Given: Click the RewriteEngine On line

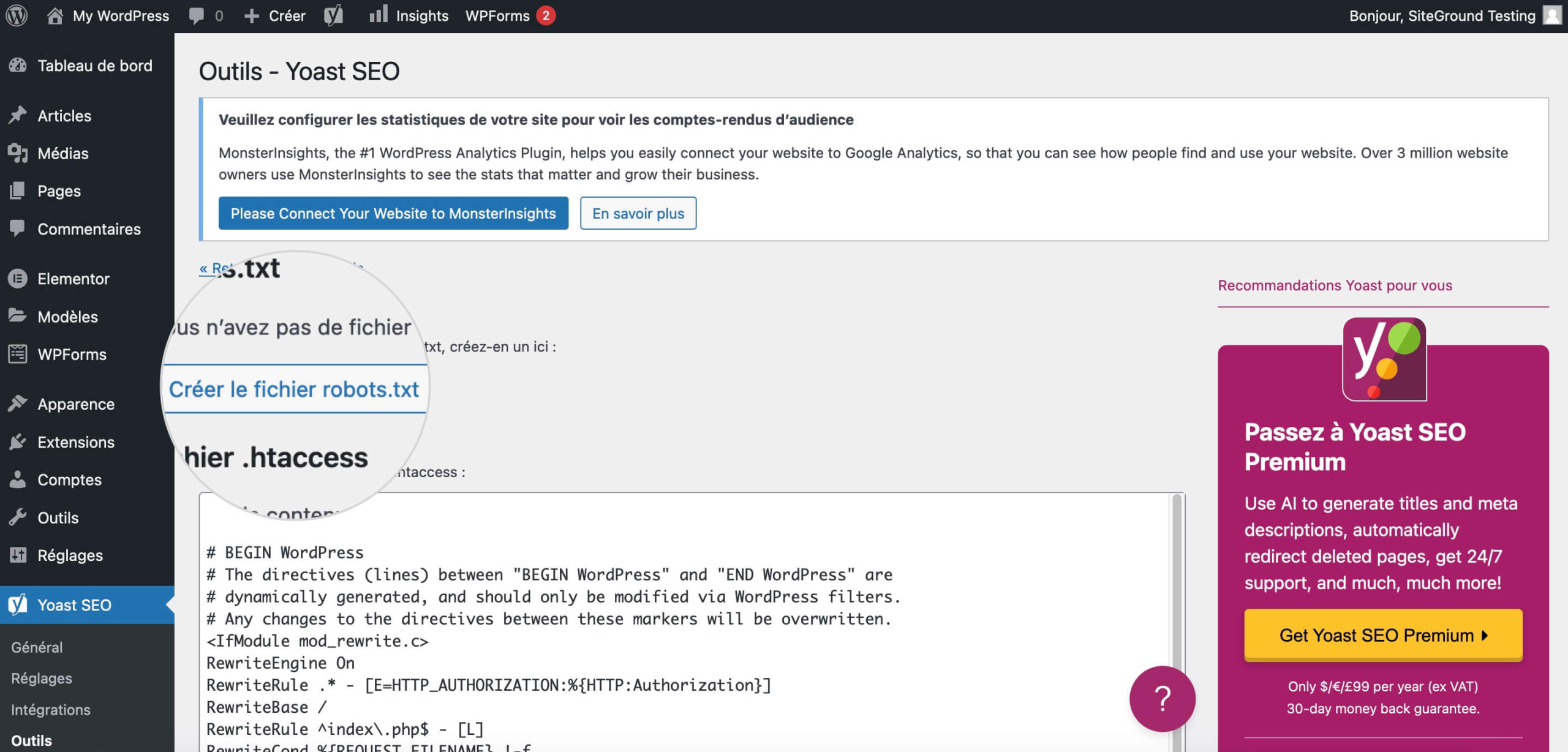Looking at the screenshot, I should click(281, 663).
